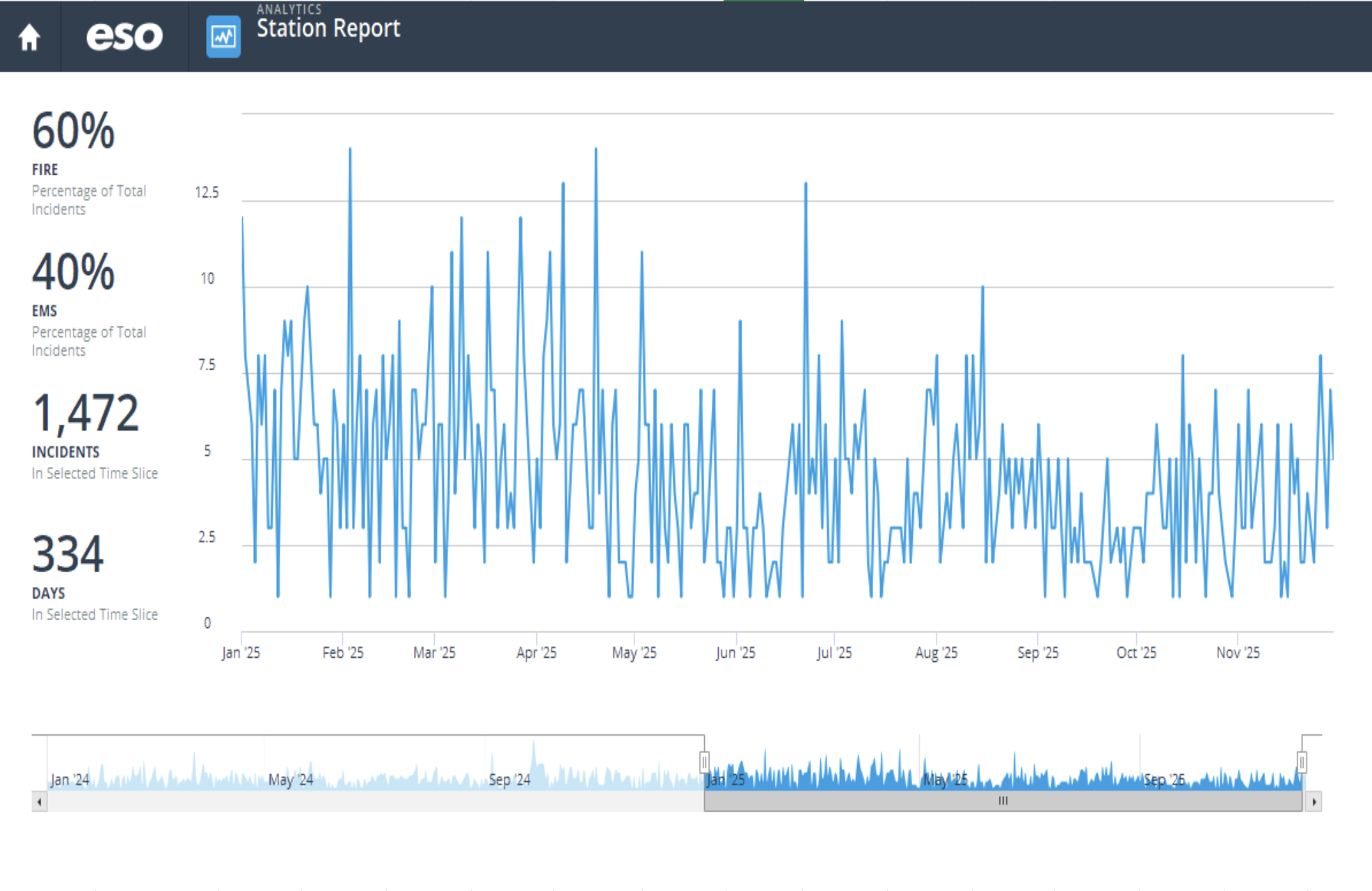Click the left range handle of navigator
This screenshot has width=1372, height=891.
point(704,762)
